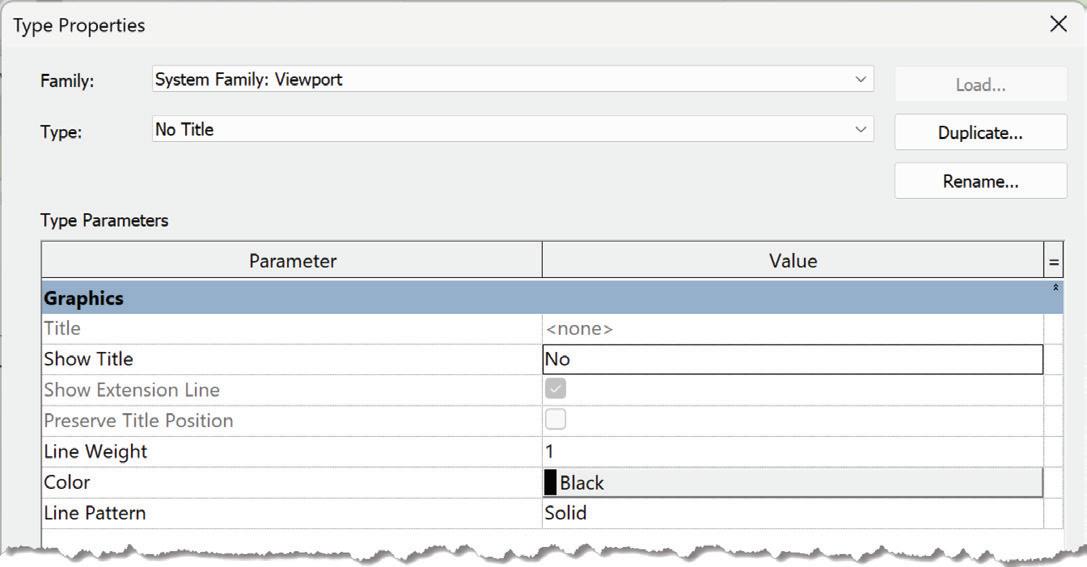The width and height of the screenshot is (1087, 567).
Task: Click the Parameter column header
Action: click(292, 261)
